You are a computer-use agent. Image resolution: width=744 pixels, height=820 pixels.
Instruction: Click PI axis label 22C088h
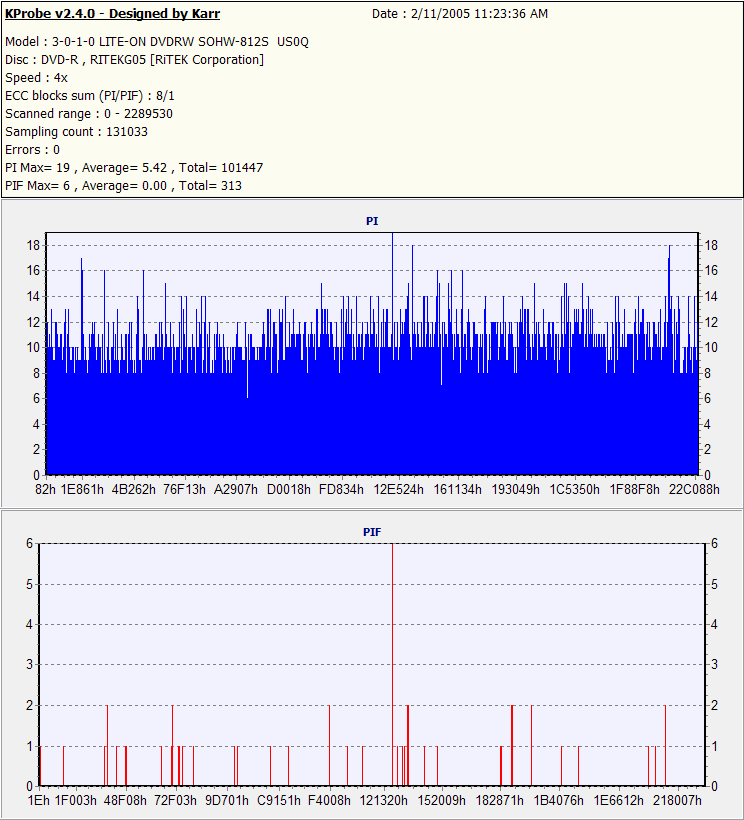click(x=694, y=490)
